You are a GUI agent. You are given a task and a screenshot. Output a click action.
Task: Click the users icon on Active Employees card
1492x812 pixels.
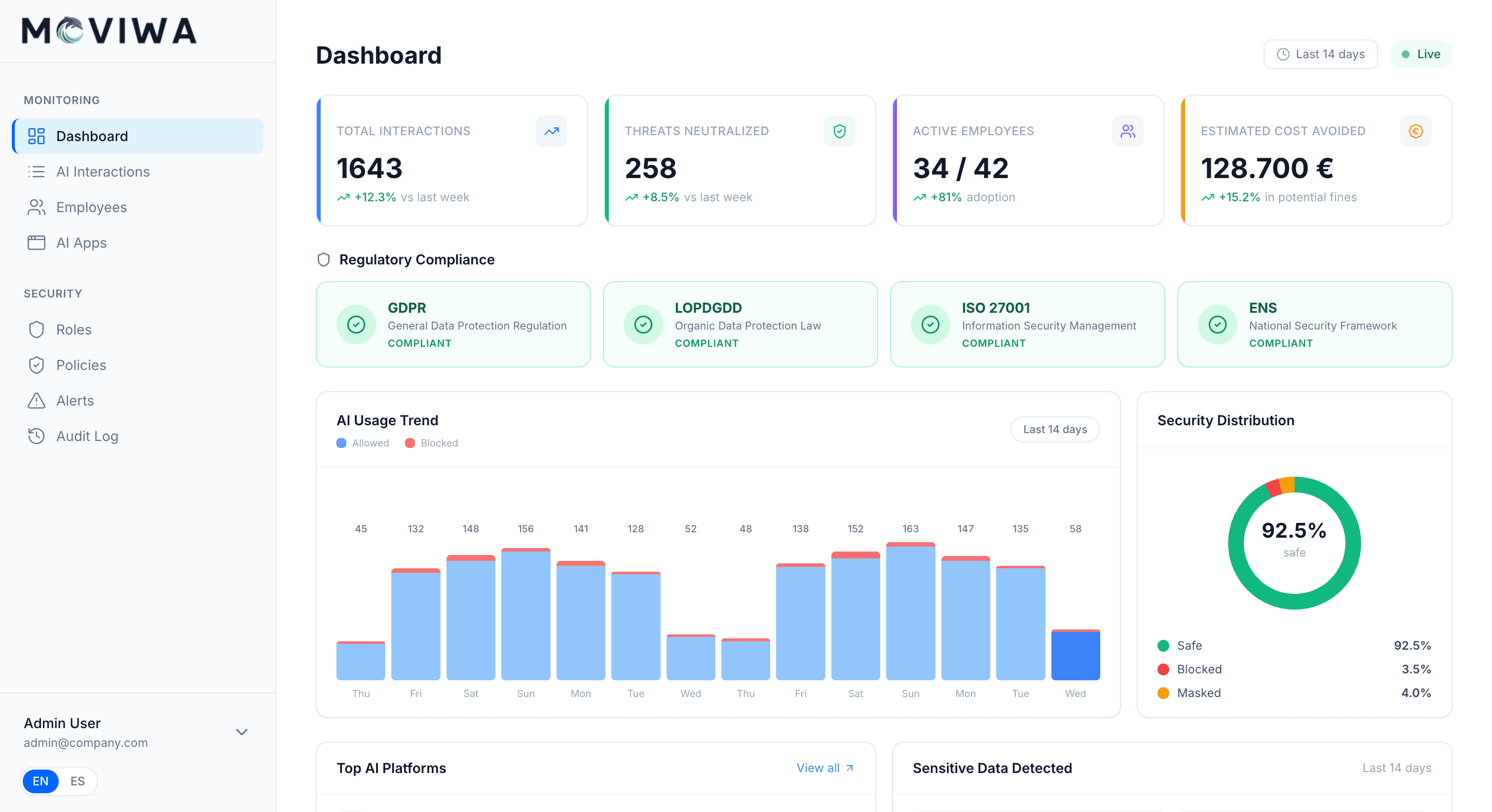[1127, 131]
